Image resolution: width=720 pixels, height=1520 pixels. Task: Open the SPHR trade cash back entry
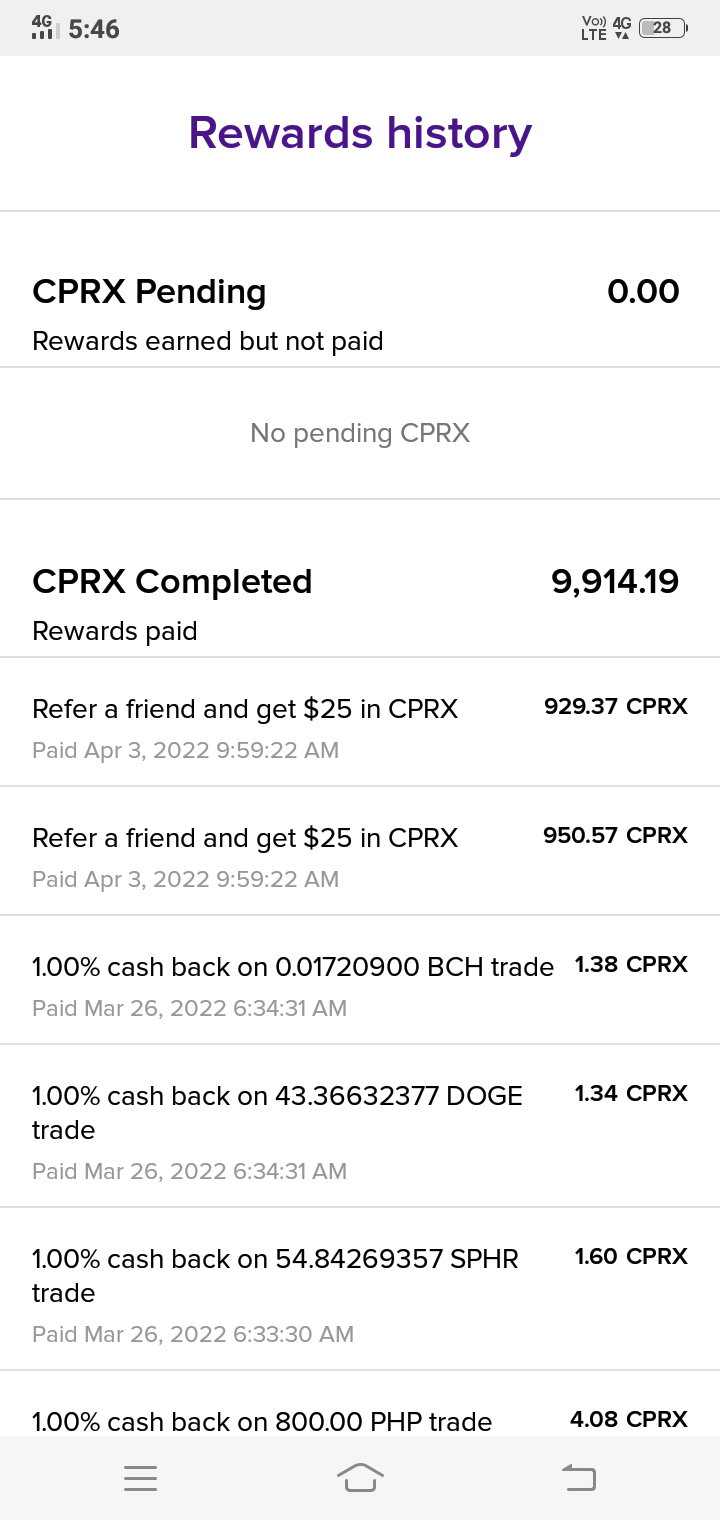click(360, 1289)
